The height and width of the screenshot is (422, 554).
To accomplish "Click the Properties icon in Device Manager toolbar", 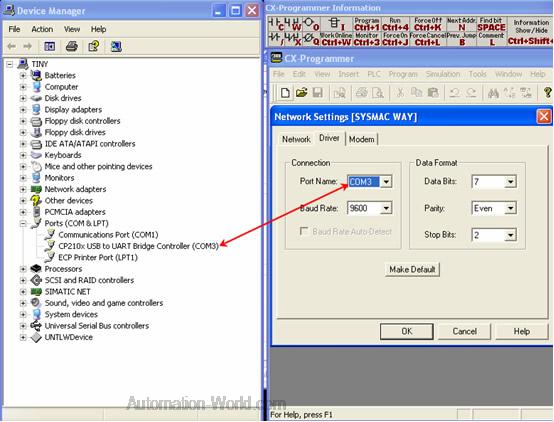I will pos(94,46).
